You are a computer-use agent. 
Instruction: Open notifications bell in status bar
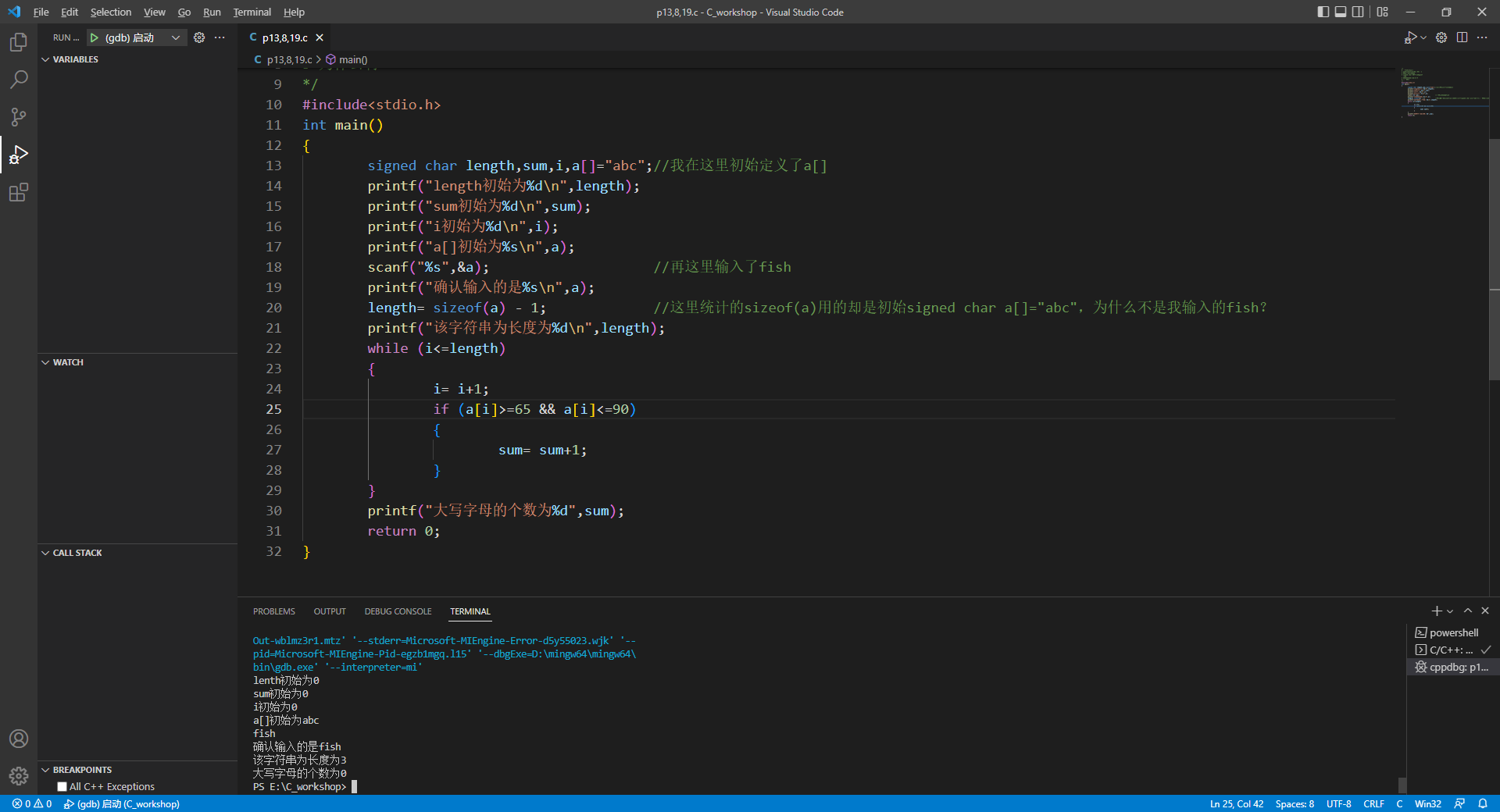click(x=1482, y=803)
